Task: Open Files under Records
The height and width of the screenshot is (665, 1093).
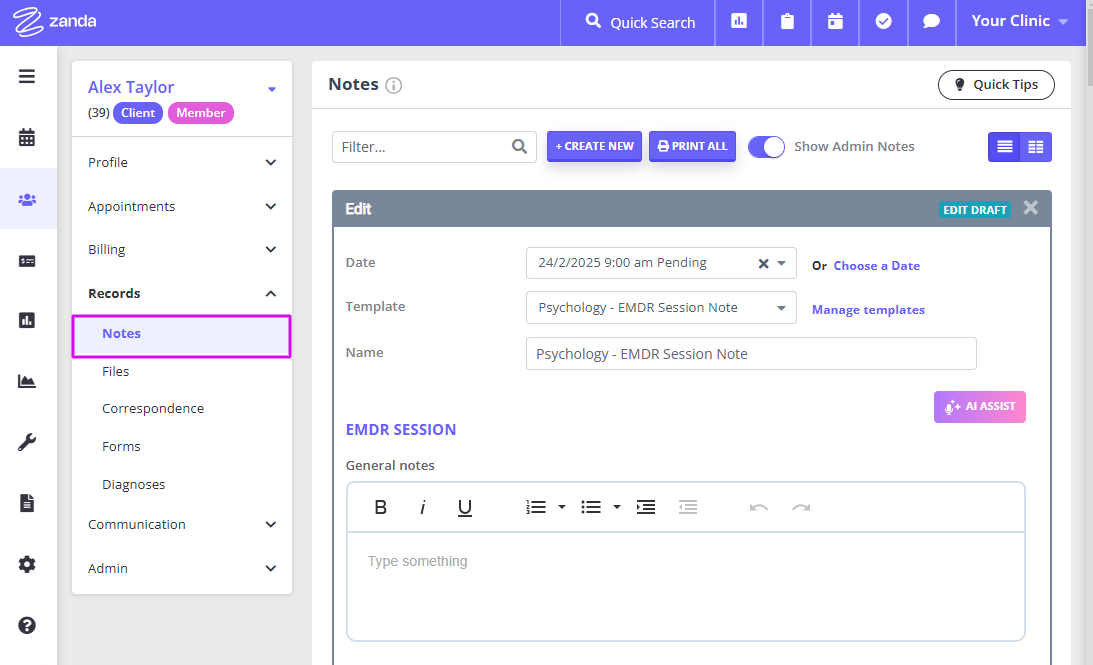Action: tap(116, 371)
